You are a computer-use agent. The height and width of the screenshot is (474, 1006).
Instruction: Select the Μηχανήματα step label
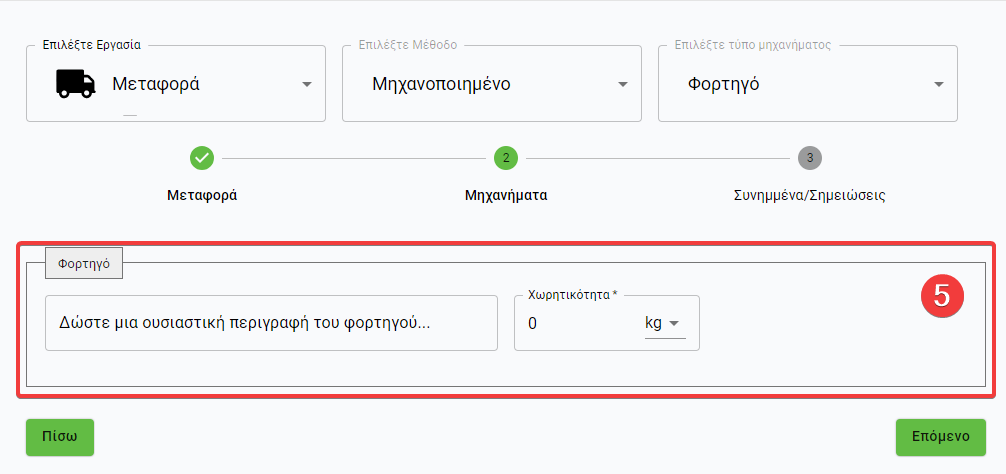click(x=506, y=195)
